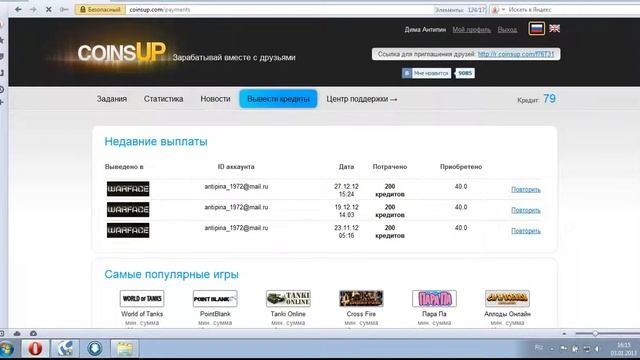
Task: Select the Аллоды Онлайн game icon
Action: tap(507, 299)
